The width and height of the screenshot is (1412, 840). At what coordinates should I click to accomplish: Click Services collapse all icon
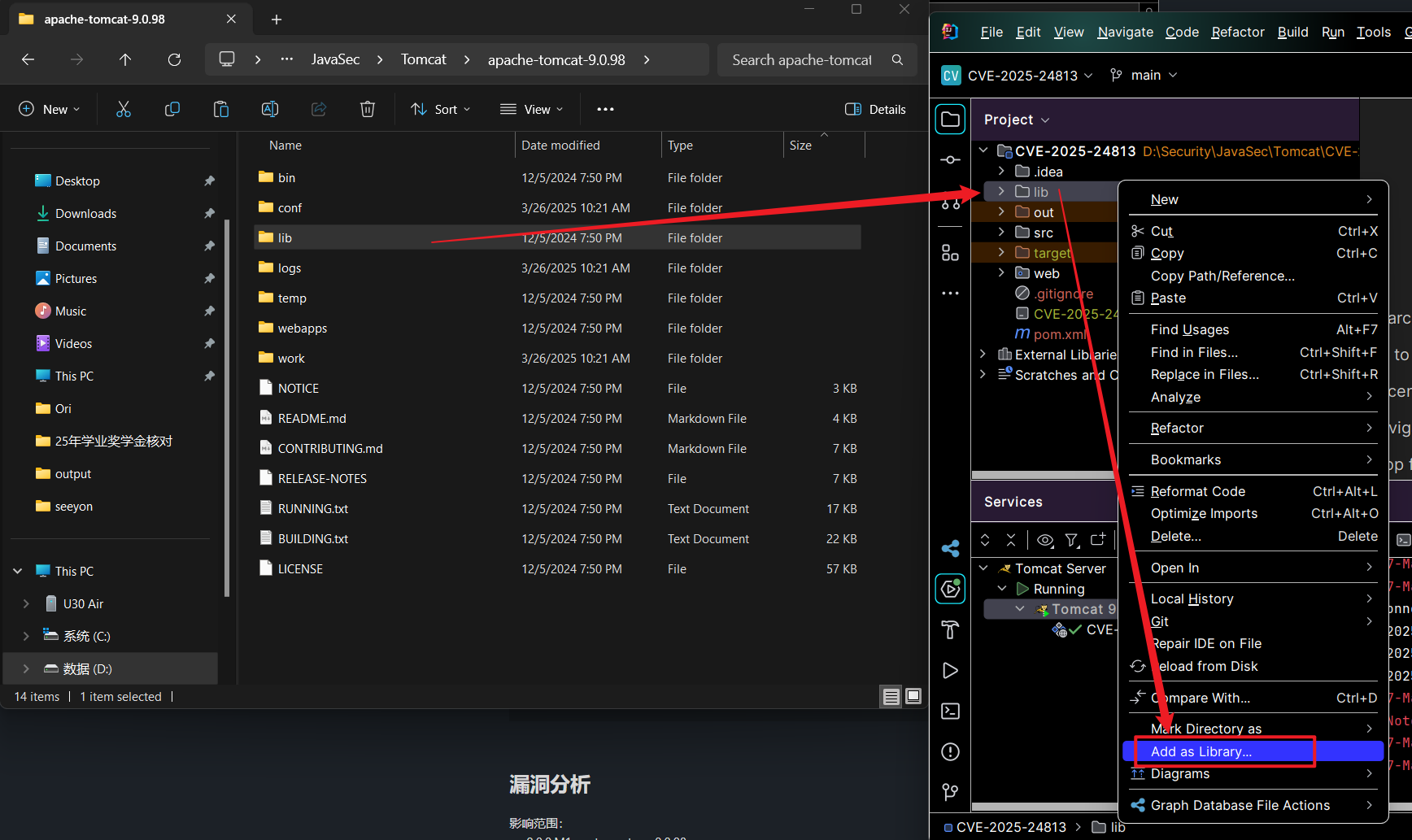[1011, 540]
